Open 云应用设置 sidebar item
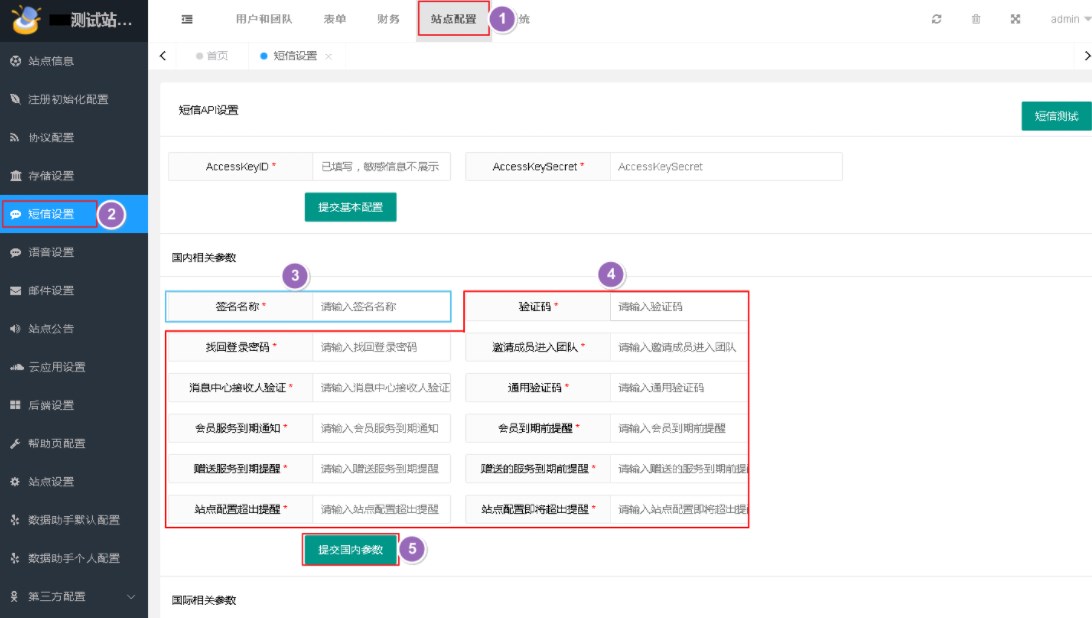1092x618 pixels. pyautogui.click(x=56, y=367)
